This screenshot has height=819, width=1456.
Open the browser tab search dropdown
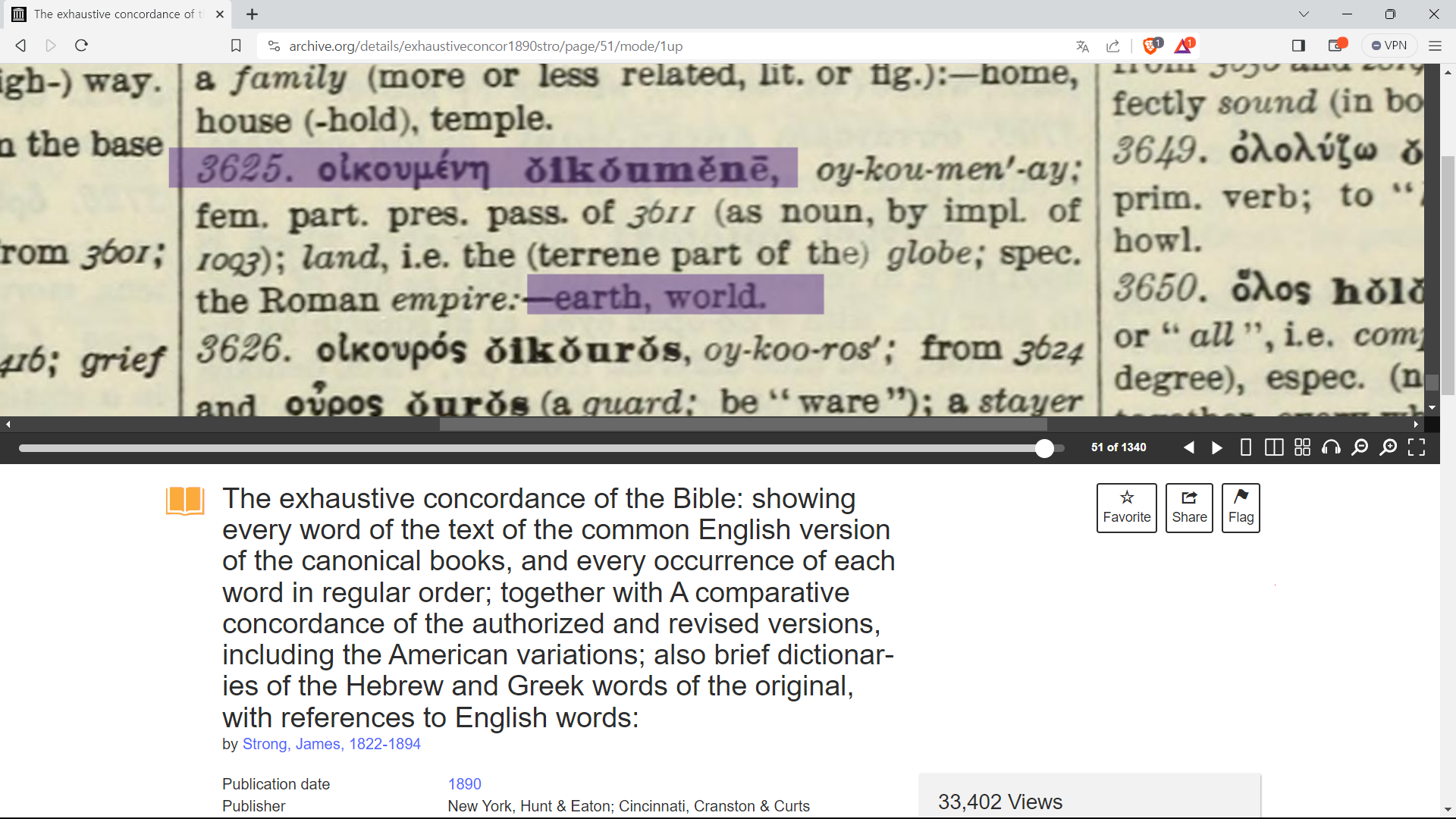click(1304, 14)
